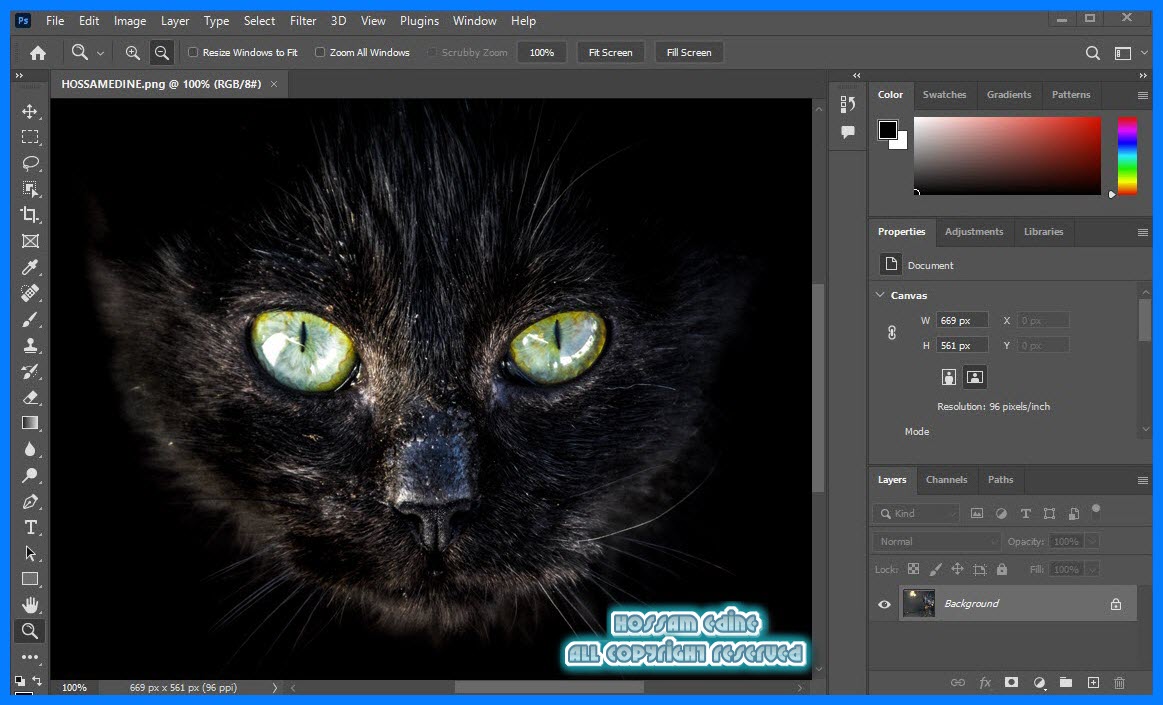This screenshot has width=1163, height=705.
Task: Click the 100% zoom button
Action: (x=541, y=53)
